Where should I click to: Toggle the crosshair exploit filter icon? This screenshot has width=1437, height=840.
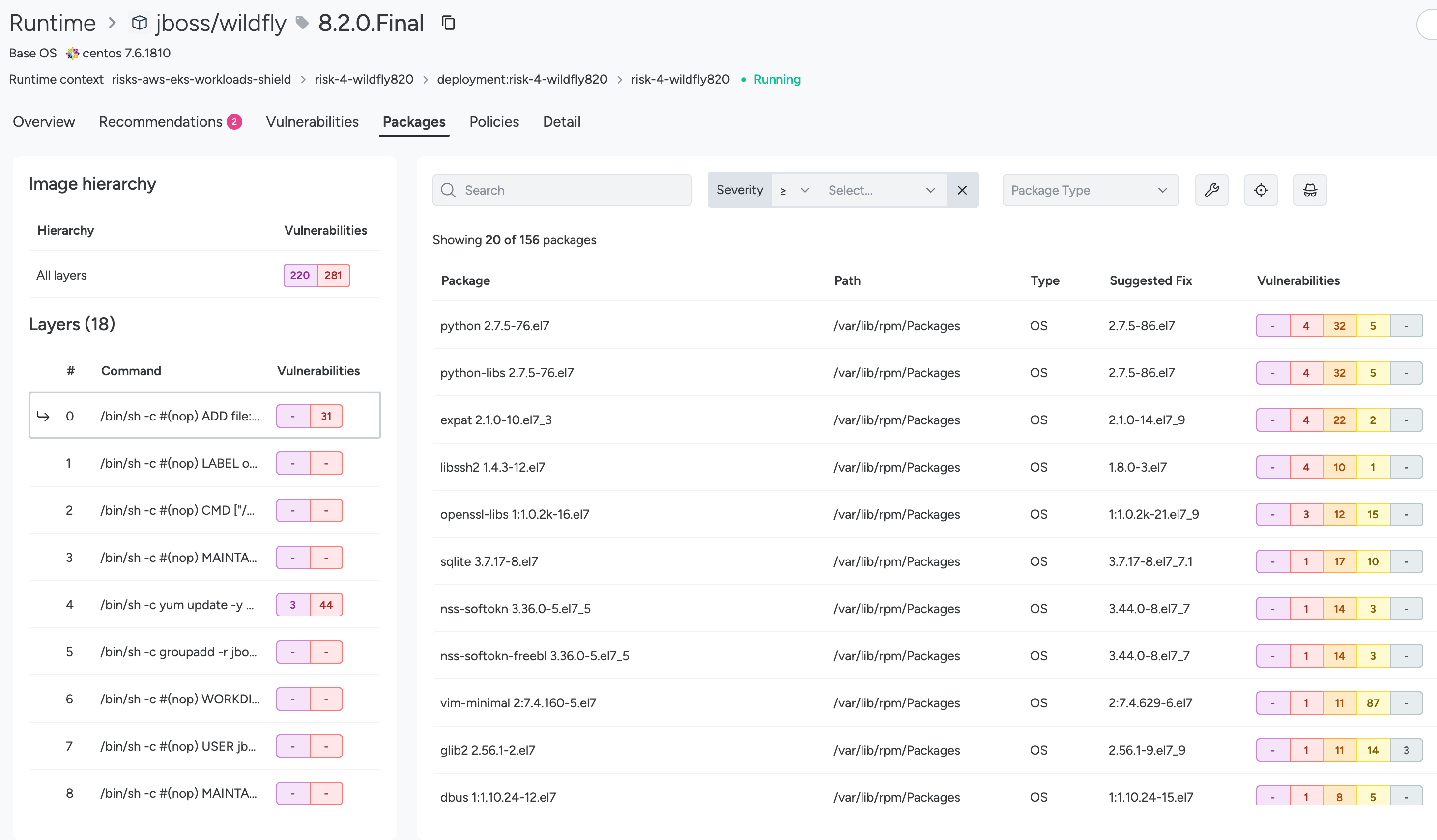point(1260,190)
